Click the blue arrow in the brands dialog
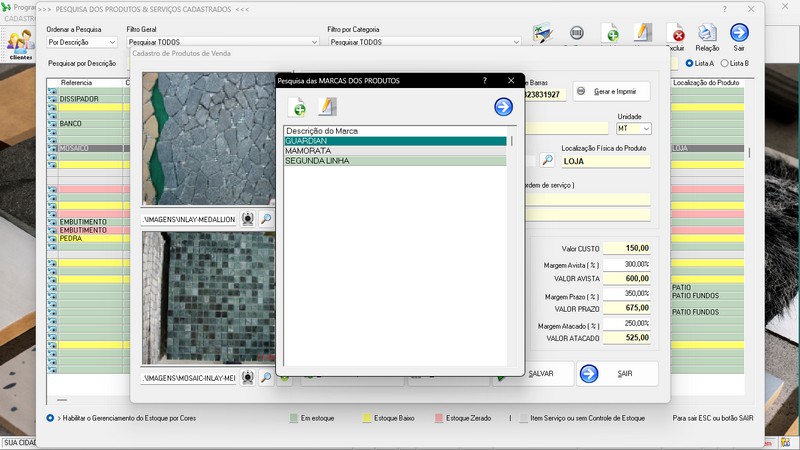This screenshot has width=800, height=450. (x=503, y=107)
